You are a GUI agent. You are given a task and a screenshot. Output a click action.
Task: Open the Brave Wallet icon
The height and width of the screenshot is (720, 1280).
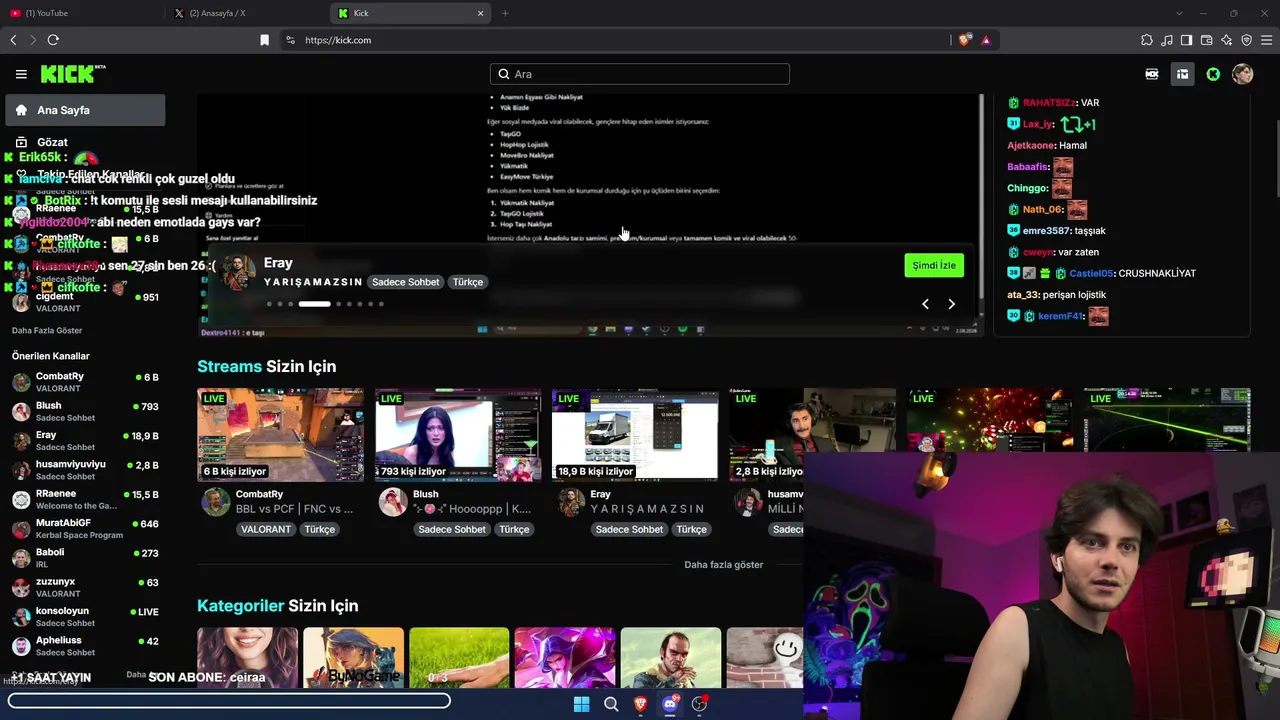click(x=1207, y=40)
